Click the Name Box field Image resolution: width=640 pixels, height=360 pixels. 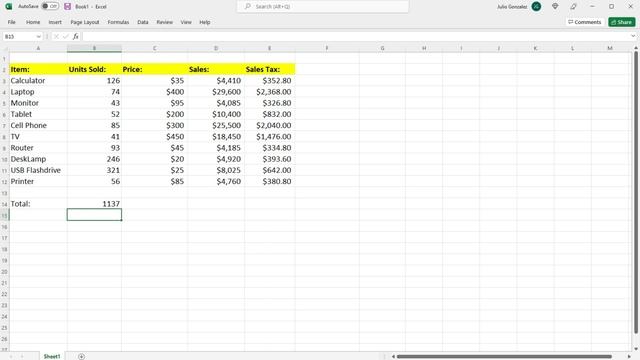pyautogui.click(x=19, y=37)
